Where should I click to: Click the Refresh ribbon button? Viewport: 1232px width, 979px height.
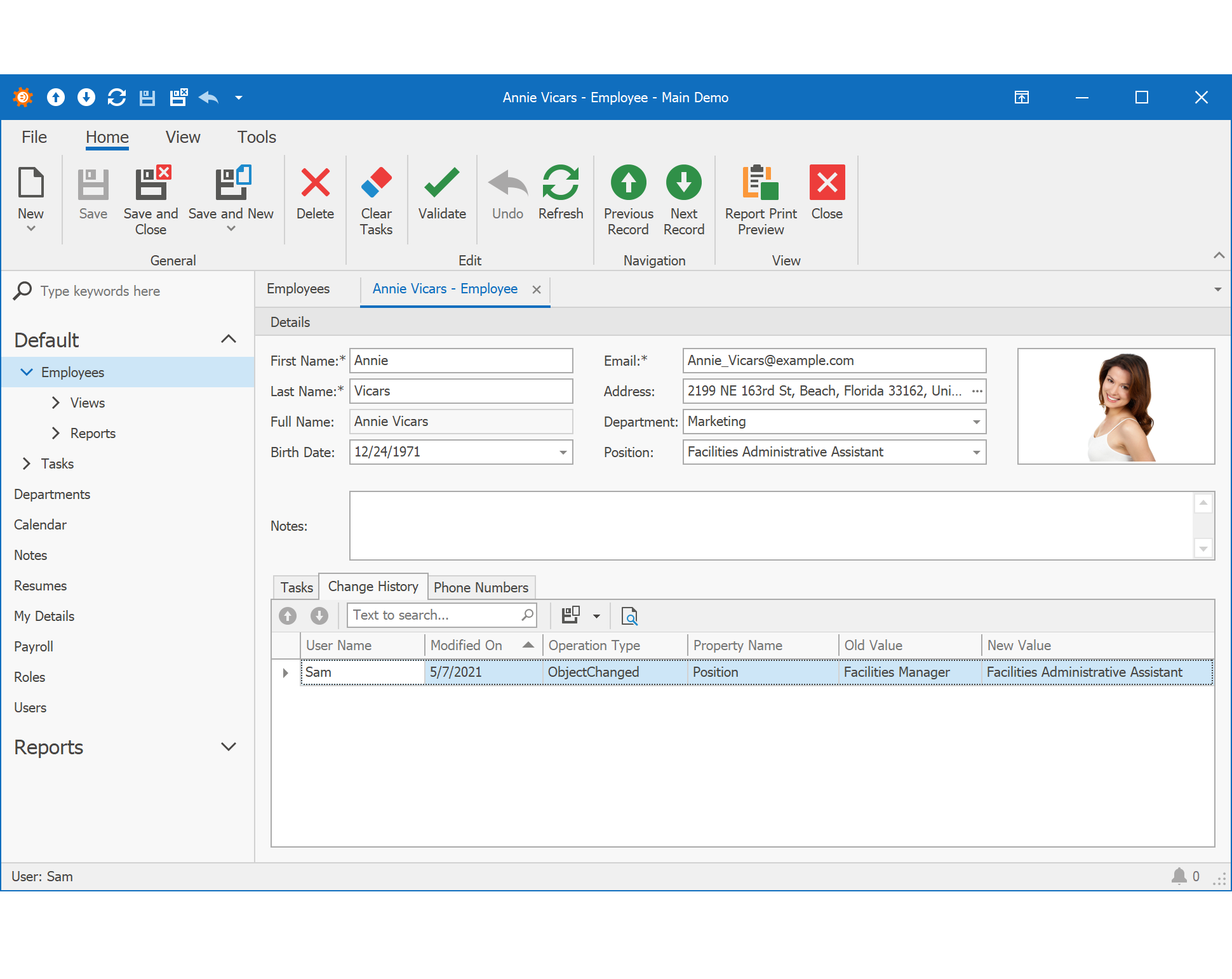click(x=560, y=183)
